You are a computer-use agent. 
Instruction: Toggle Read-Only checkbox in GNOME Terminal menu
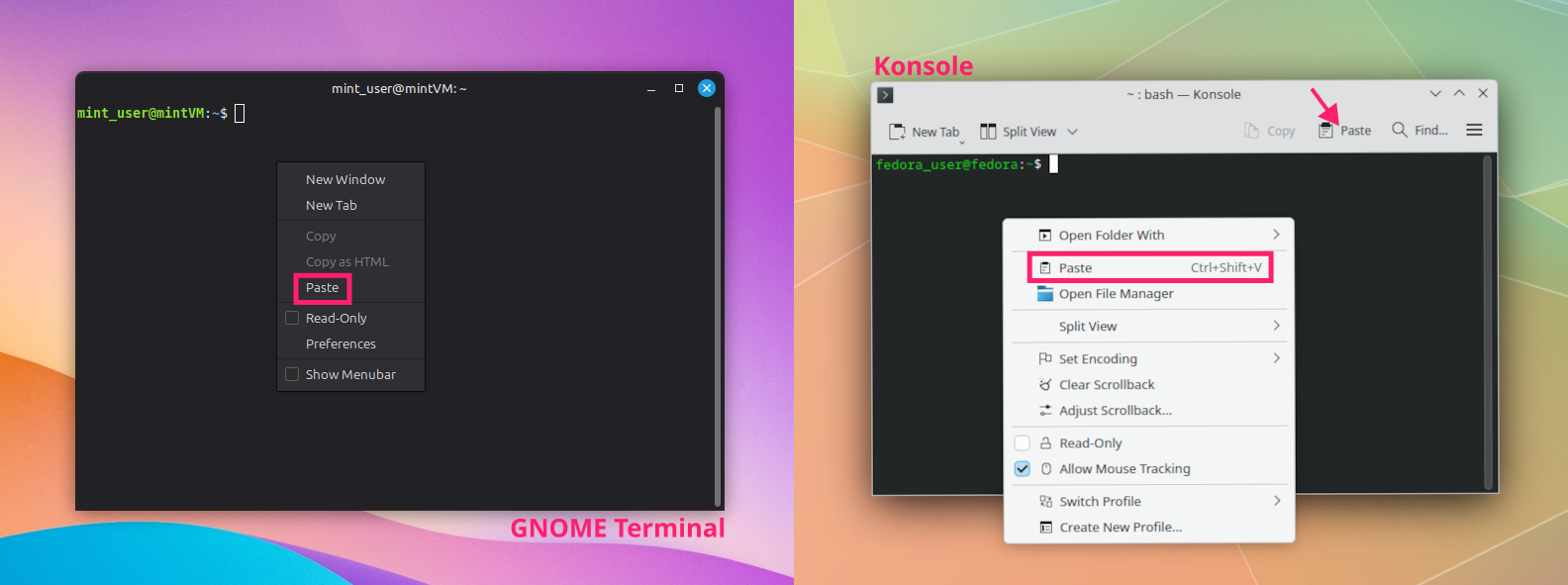coord(292,318)
